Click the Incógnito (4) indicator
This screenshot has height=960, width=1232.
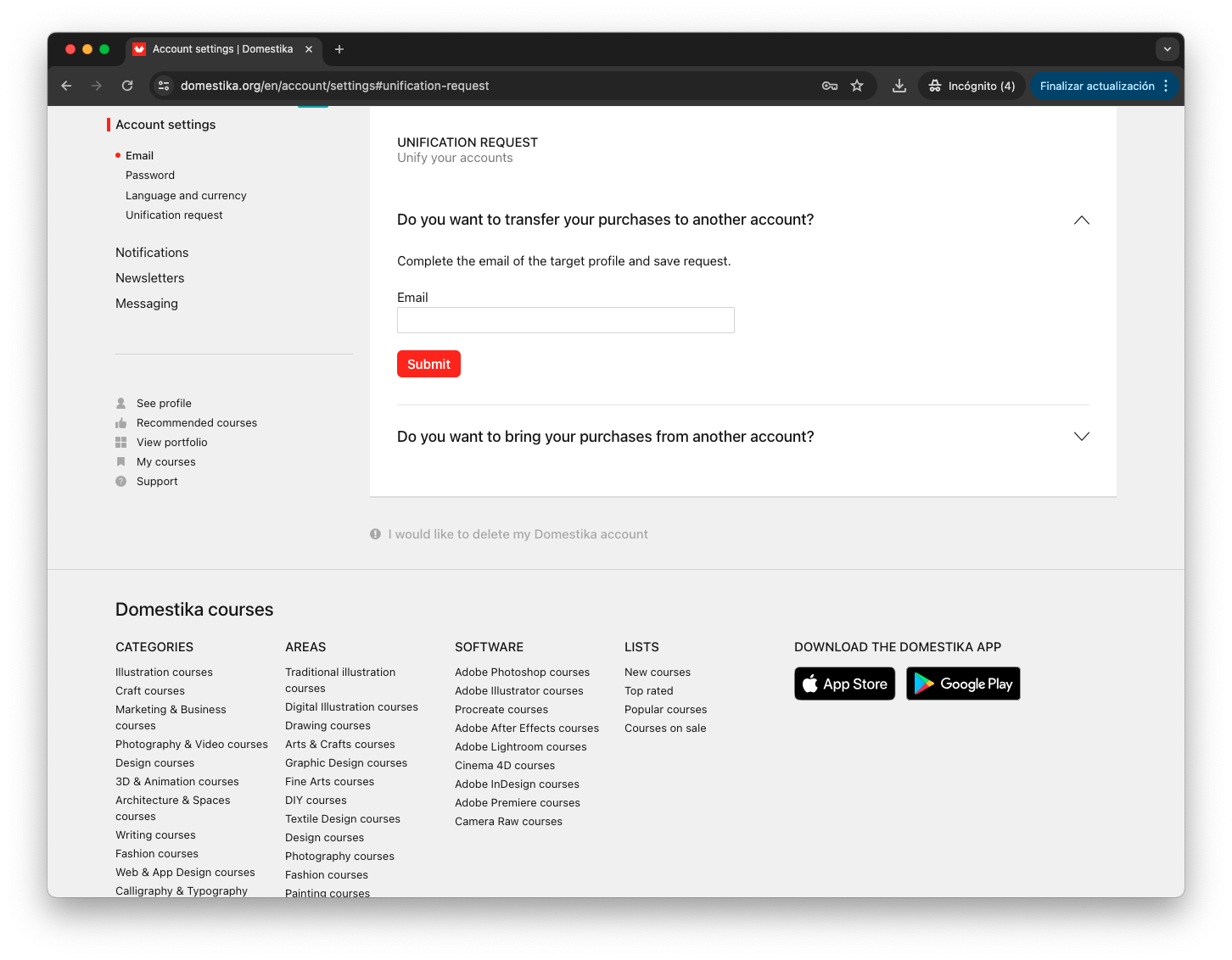(x=972, y=86)
